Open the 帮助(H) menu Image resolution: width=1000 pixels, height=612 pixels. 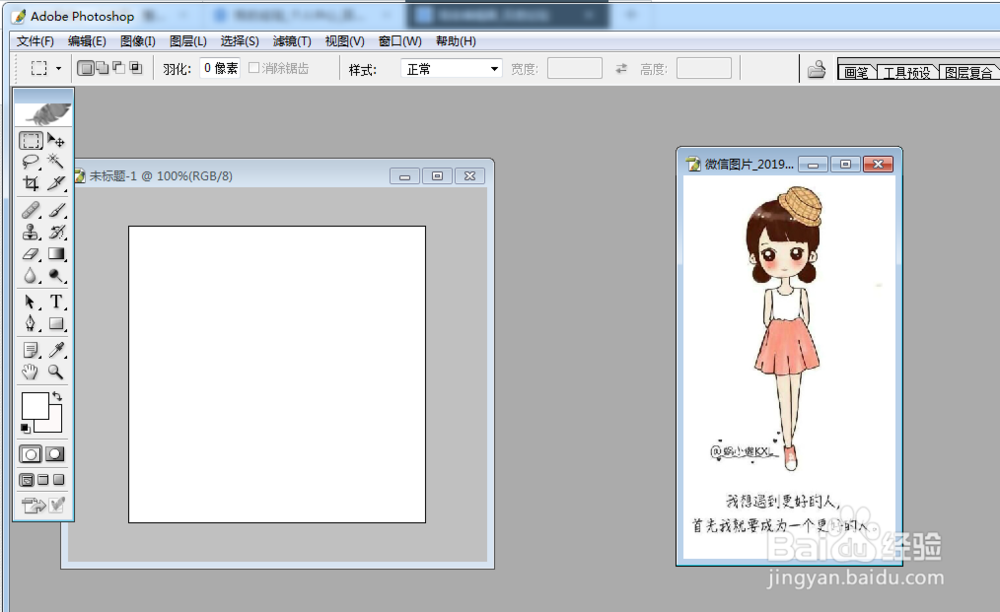pos(455,41)
